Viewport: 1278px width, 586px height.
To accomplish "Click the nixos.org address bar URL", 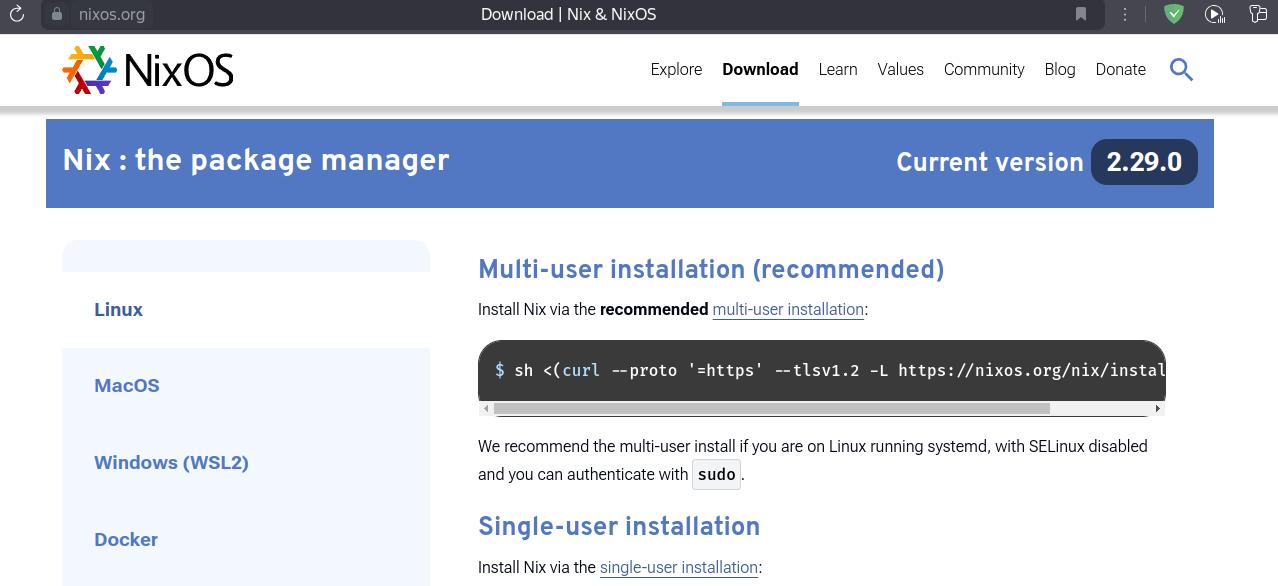I will 112,14.
